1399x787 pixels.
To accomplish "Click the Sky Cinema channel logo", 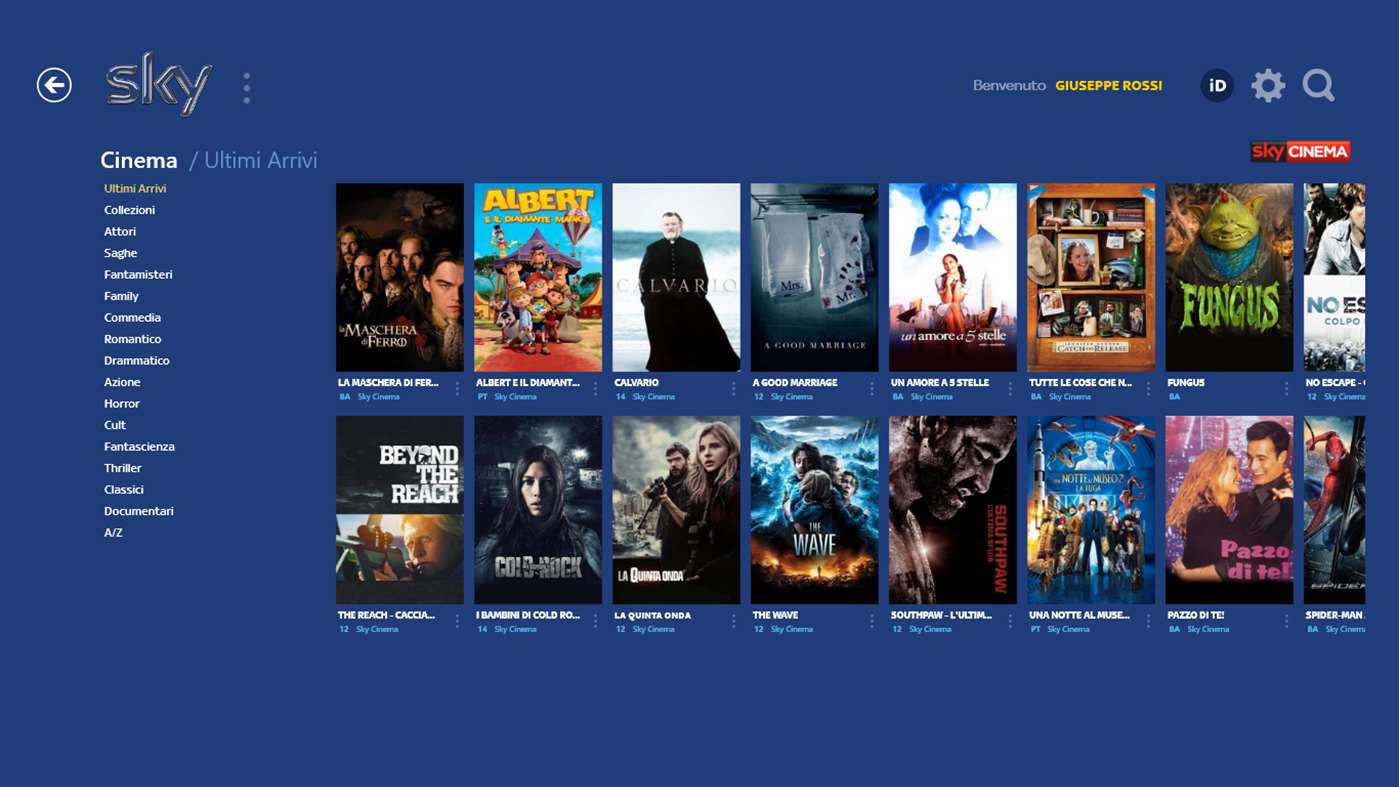I will click(1300, 151).
